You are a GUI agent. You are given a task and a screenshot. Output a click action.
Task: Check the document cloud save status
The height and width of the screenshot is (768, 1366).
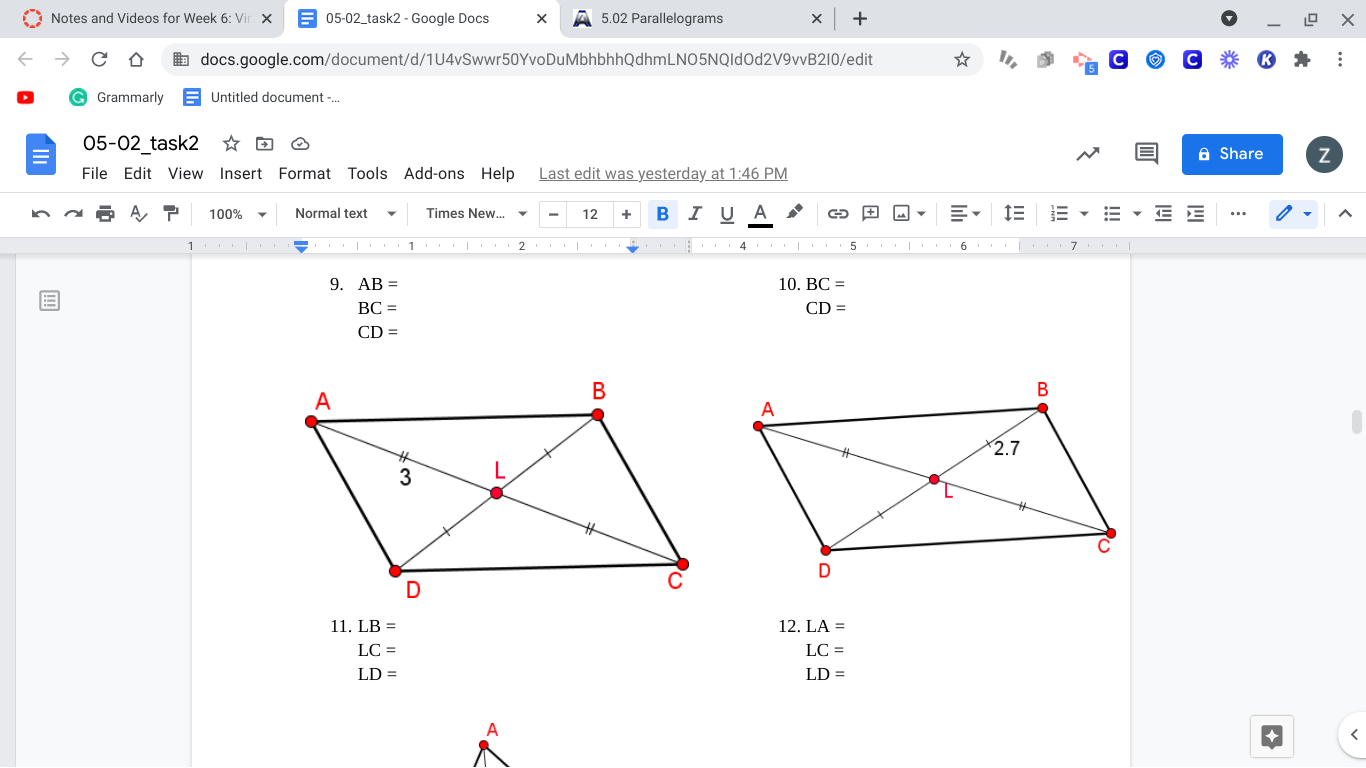pos(299,143)
